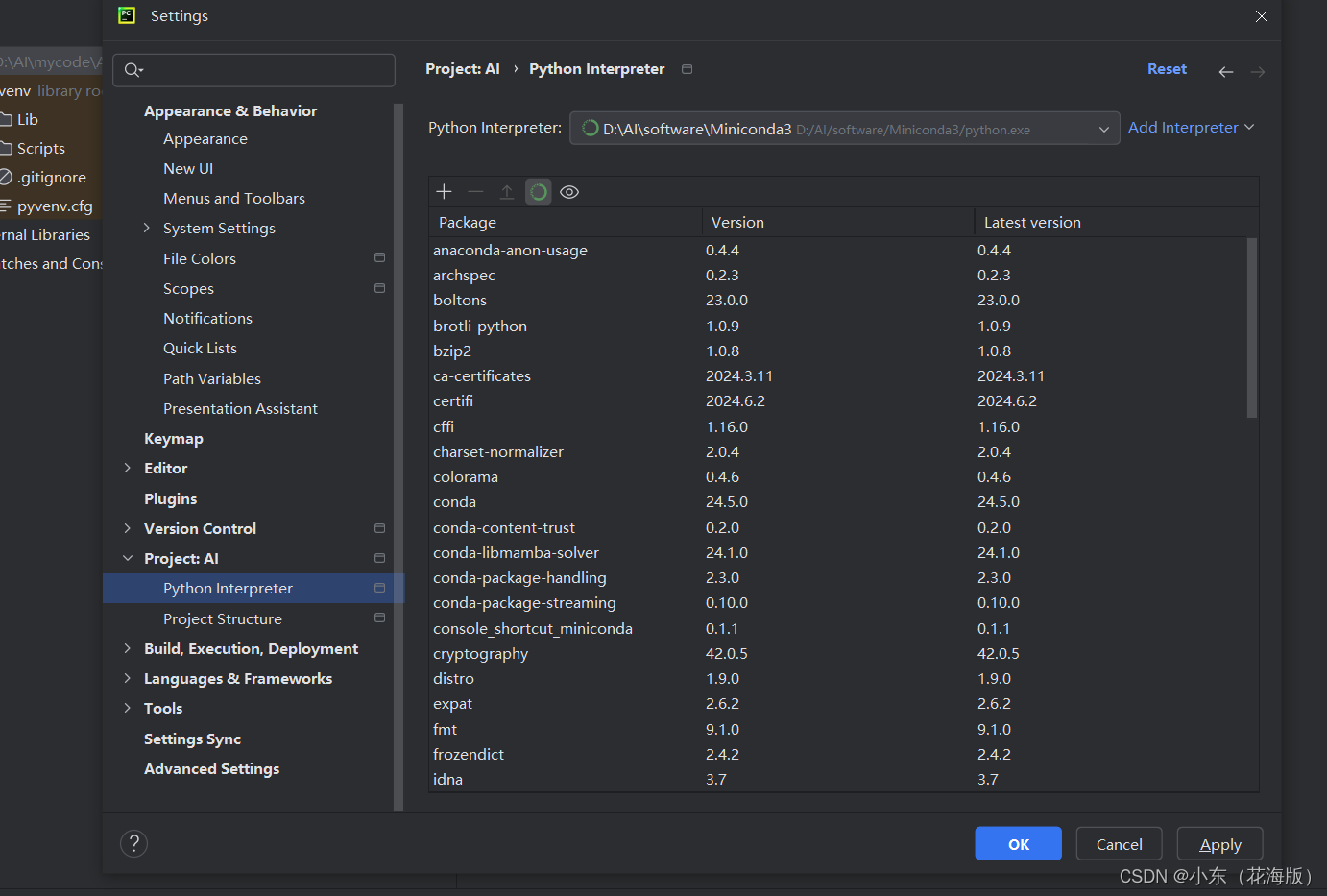
Task: Open the Scopes settings page
Action: point(188,289)
